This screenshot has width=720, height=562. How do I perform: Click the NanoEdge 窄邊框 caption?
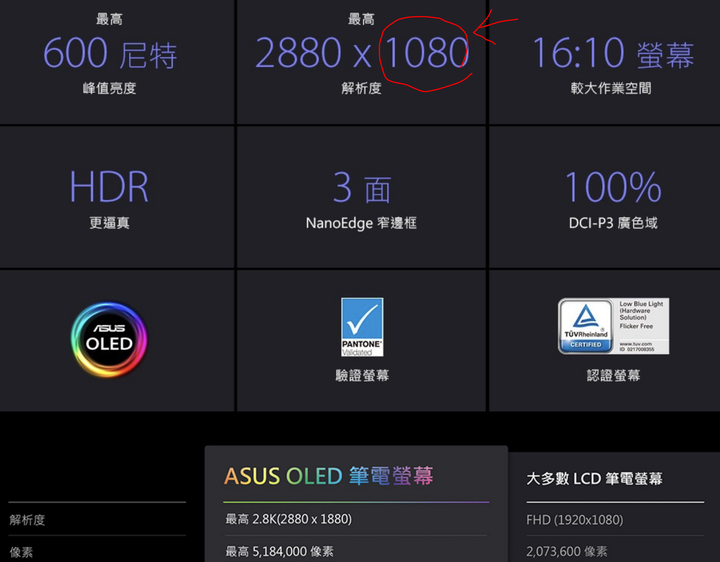pos(361,223)
